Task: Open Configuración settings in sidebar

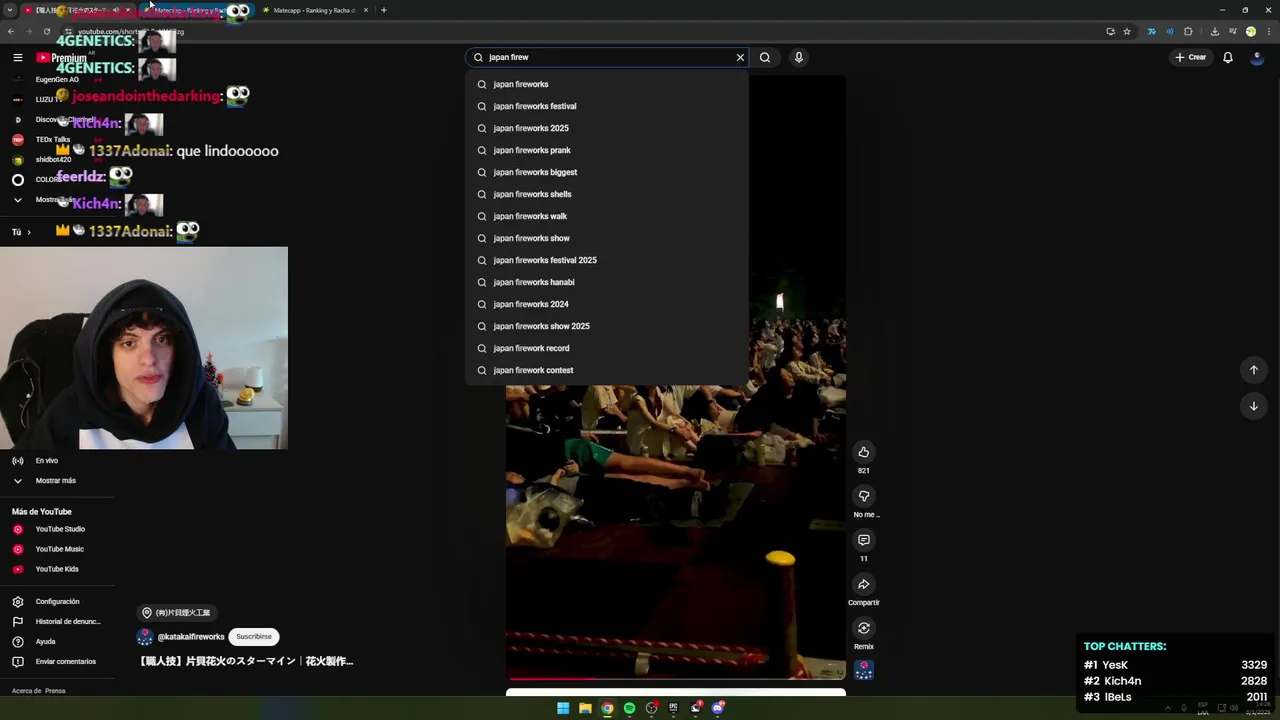Action: [x=57, y=602]
